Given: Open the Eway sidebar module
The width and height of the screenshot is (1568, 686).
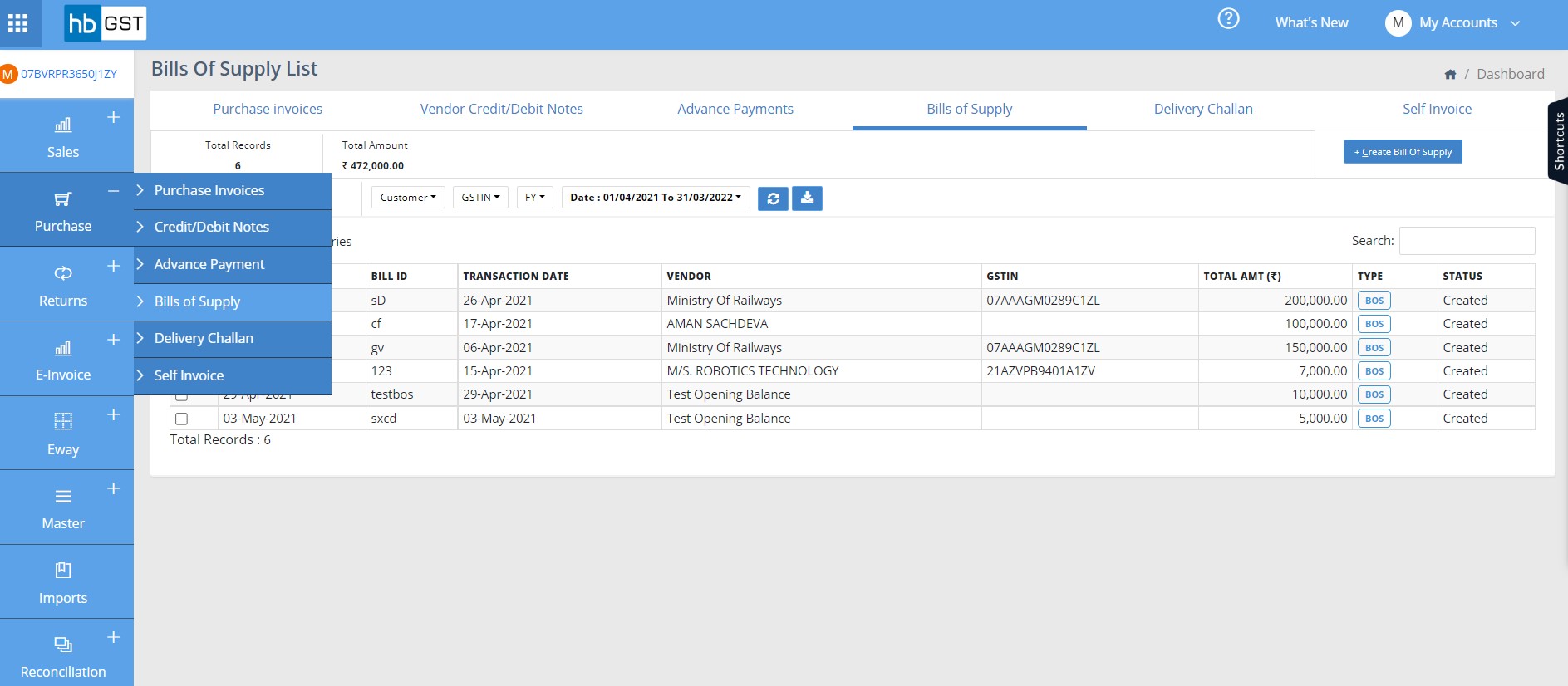Looking at the screenshot, I should tap(63, 434).
